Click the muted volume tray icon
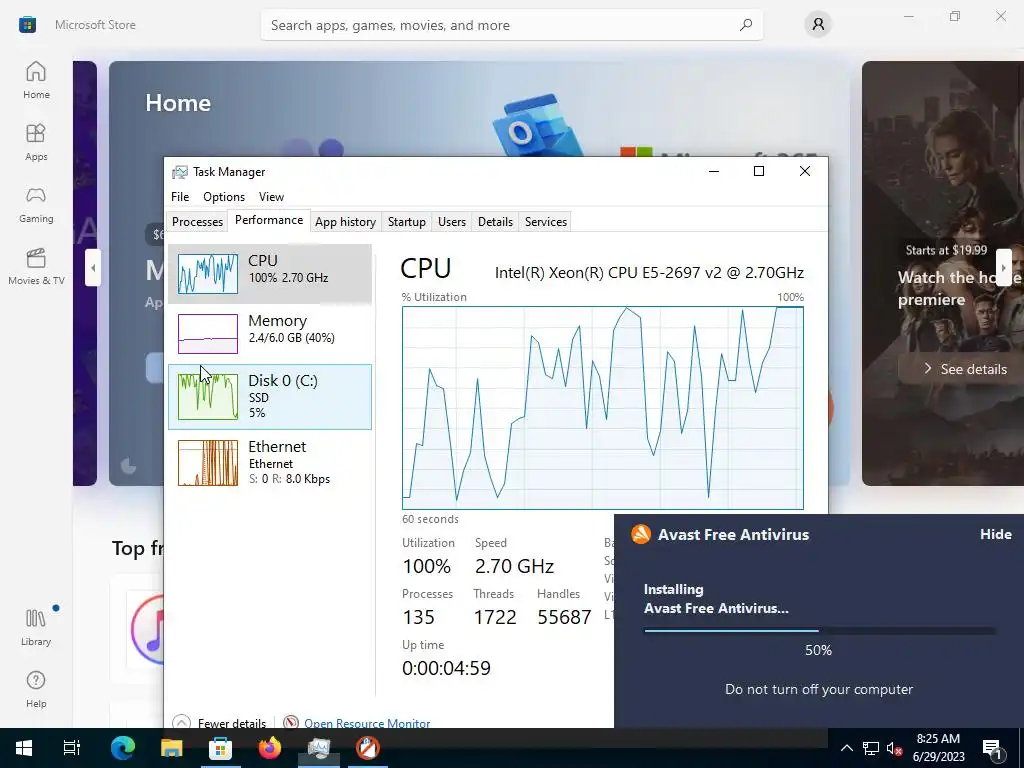 (894, 748)
